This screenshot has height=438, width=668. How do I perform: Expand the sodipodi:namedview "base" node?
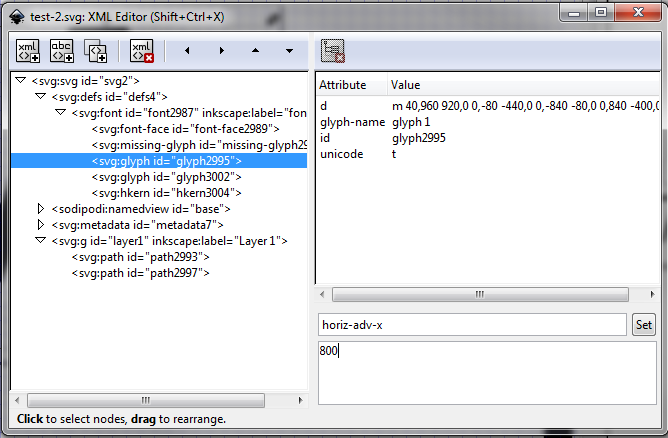tap(41, 209)
